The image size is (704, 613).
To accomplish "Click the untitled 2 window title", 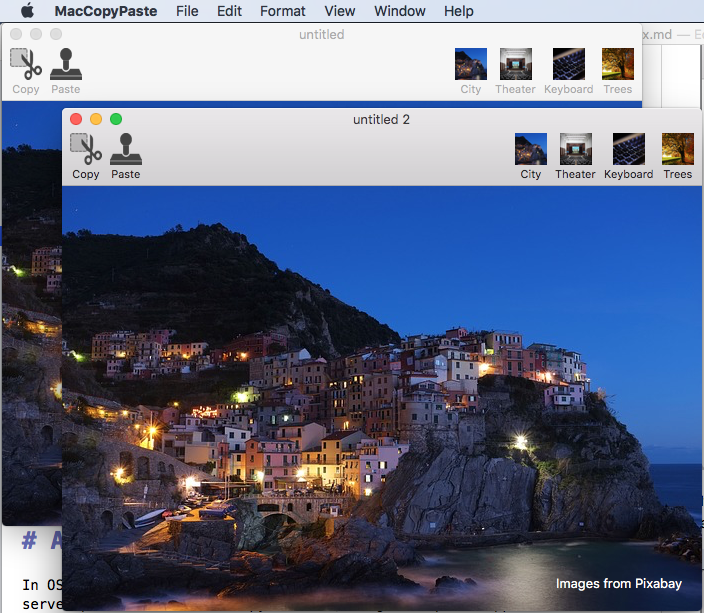I will (381, 119).
